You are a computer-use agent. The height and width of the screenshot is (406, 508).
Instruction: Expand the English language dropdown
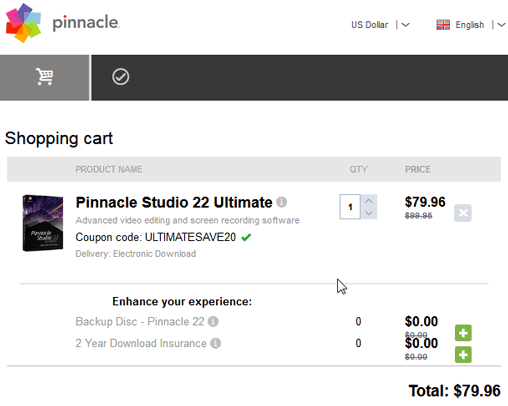(x=501, y=25)
